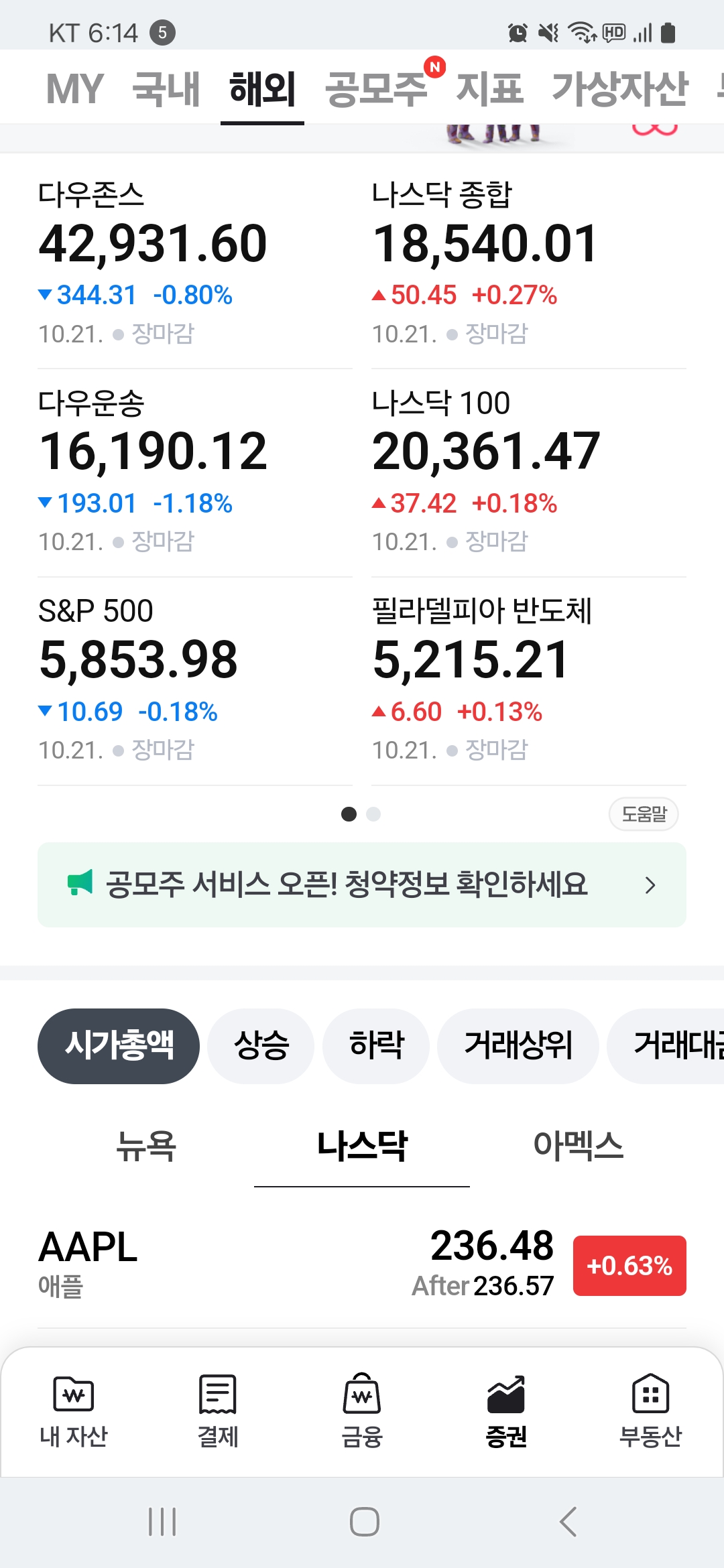
Task: Tap the muted sound status icon
Action: [549, 32]
